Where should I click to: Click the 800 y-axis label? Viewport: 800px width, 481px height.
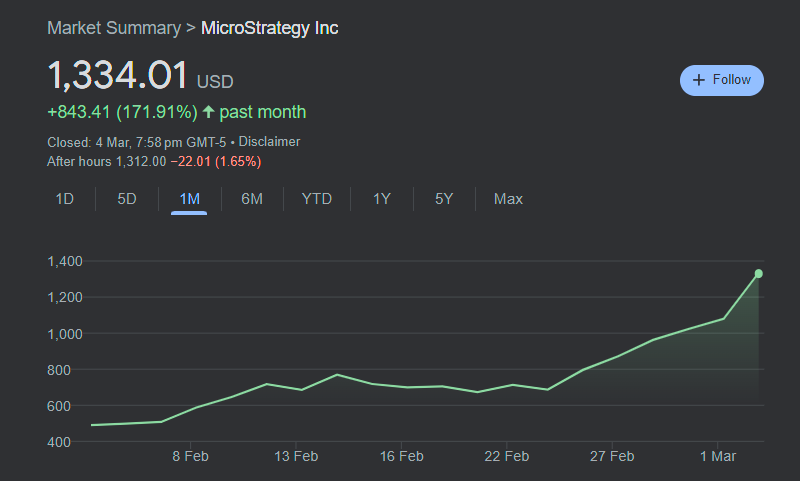[59, 370]
